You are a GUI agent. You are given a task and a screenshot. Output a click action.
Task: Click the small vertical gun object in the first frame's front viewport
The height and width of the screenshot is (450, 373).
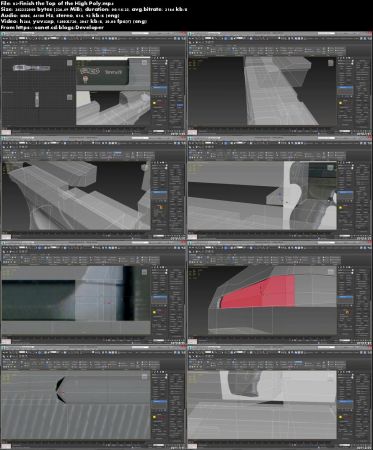click(x=37, y=100)
